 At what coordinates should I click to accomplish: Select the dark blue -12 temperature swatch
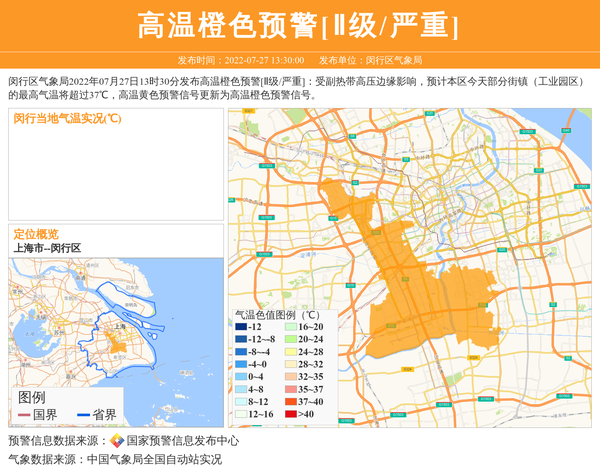tap(240, 327)
